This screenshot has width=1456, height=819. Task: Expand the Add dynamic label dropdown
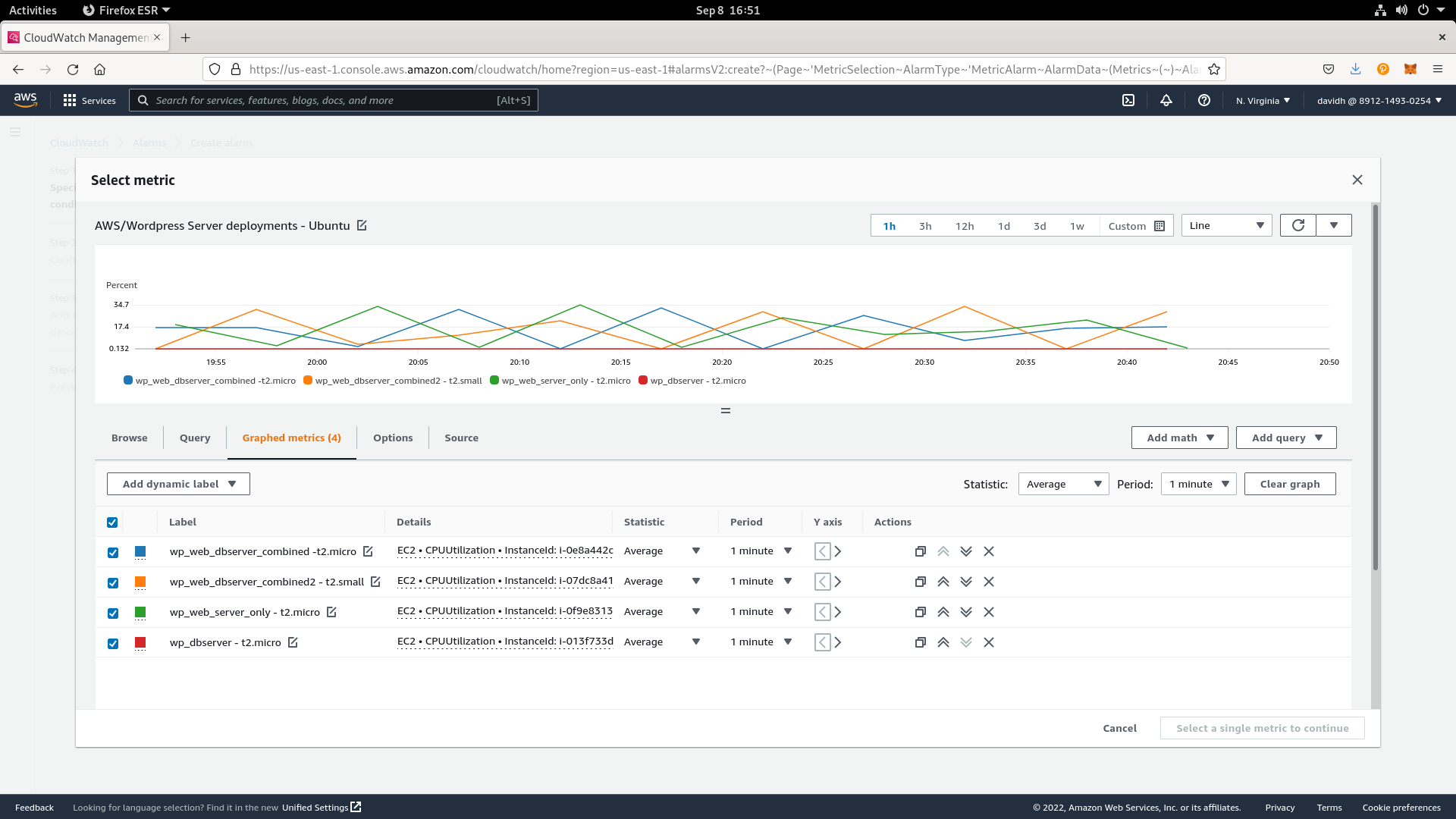click(178, 484)
